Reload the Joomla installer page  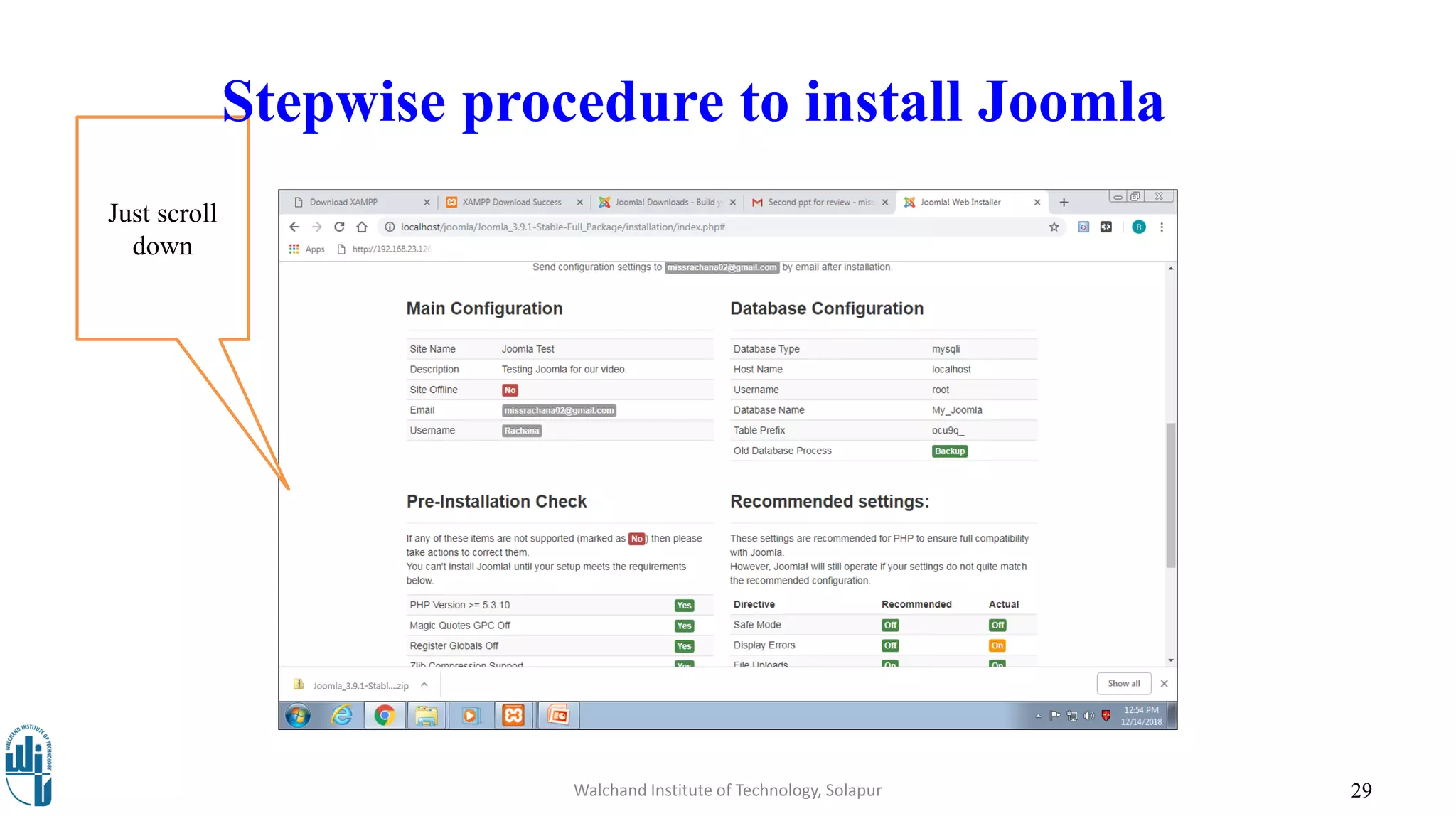[339, 227]
